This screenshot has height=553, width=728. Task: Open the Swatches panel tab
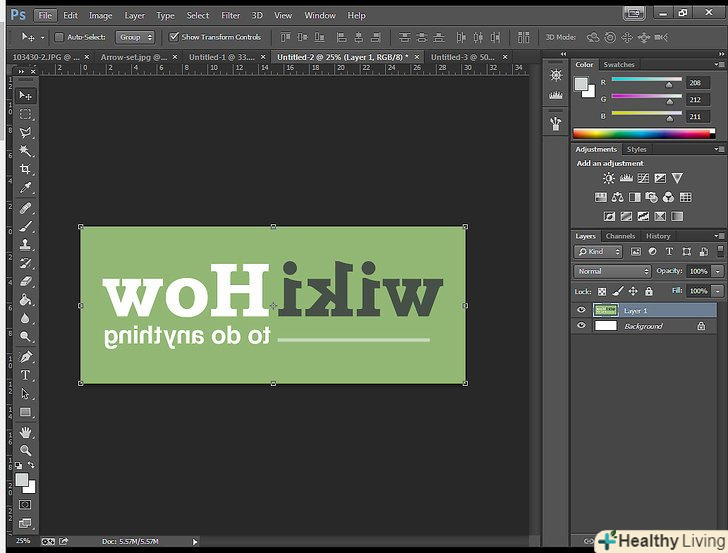(x=617, y=65)
